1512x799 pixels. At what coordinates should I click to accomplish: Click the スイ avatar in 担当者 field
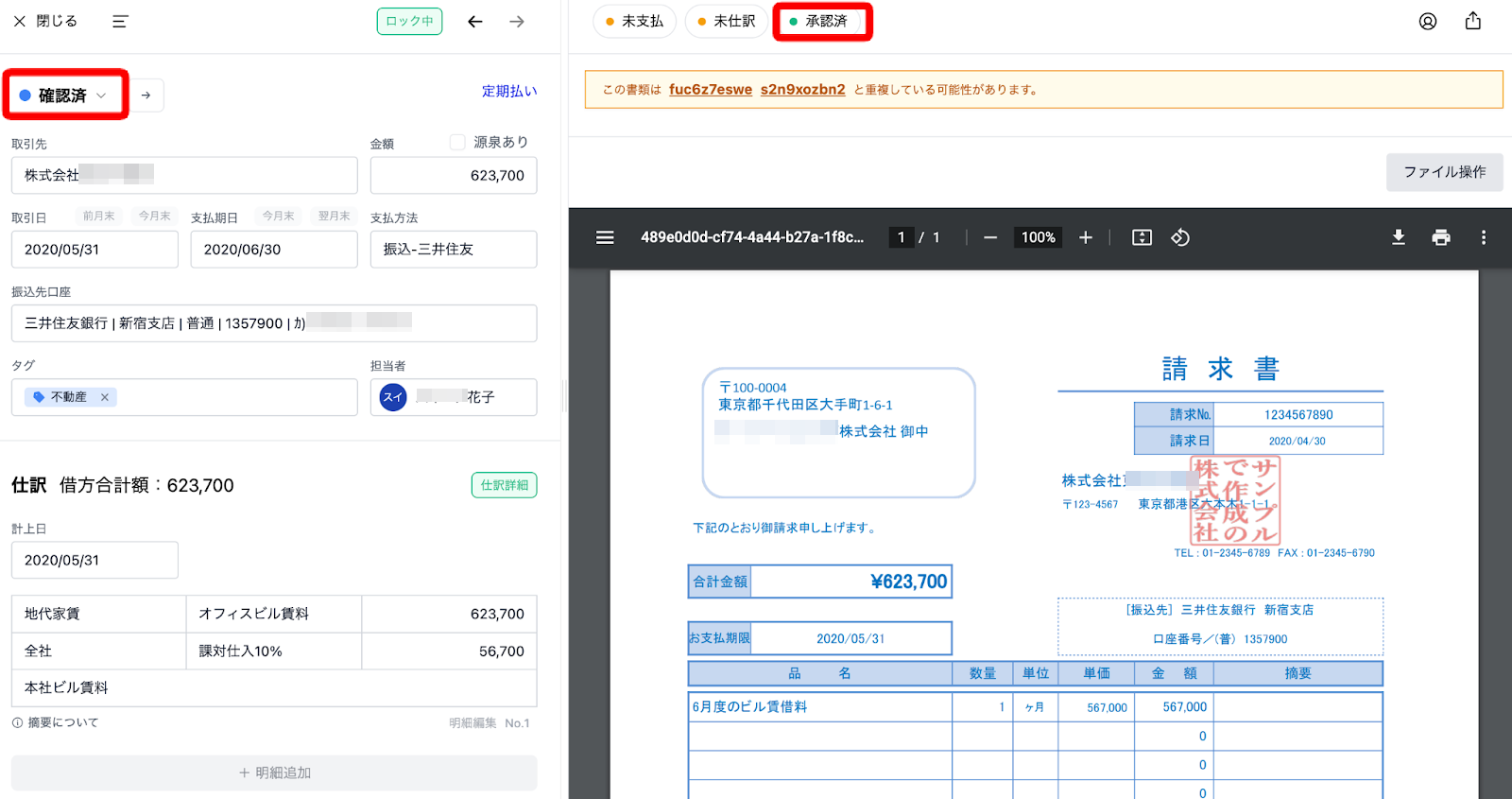393,397
